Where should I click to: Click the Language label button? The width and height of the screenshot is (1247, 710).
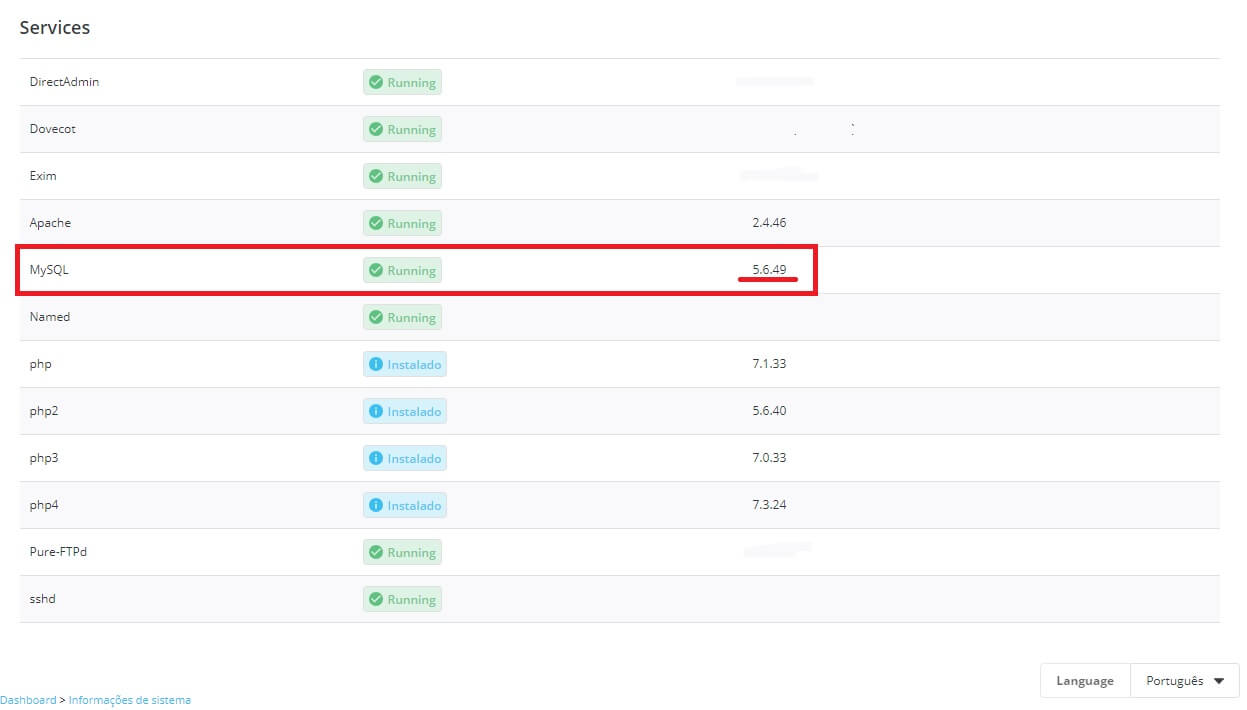[x=1085, y=681]
